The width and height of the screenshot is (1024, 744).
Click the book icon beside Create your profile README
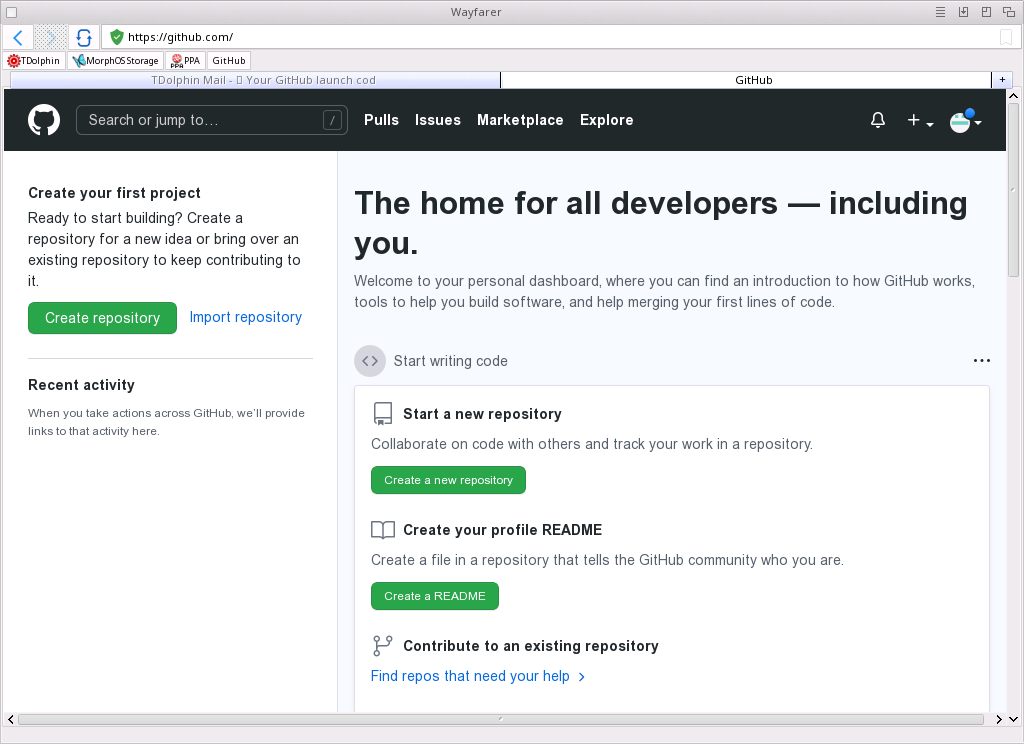[x=383, y=530]
